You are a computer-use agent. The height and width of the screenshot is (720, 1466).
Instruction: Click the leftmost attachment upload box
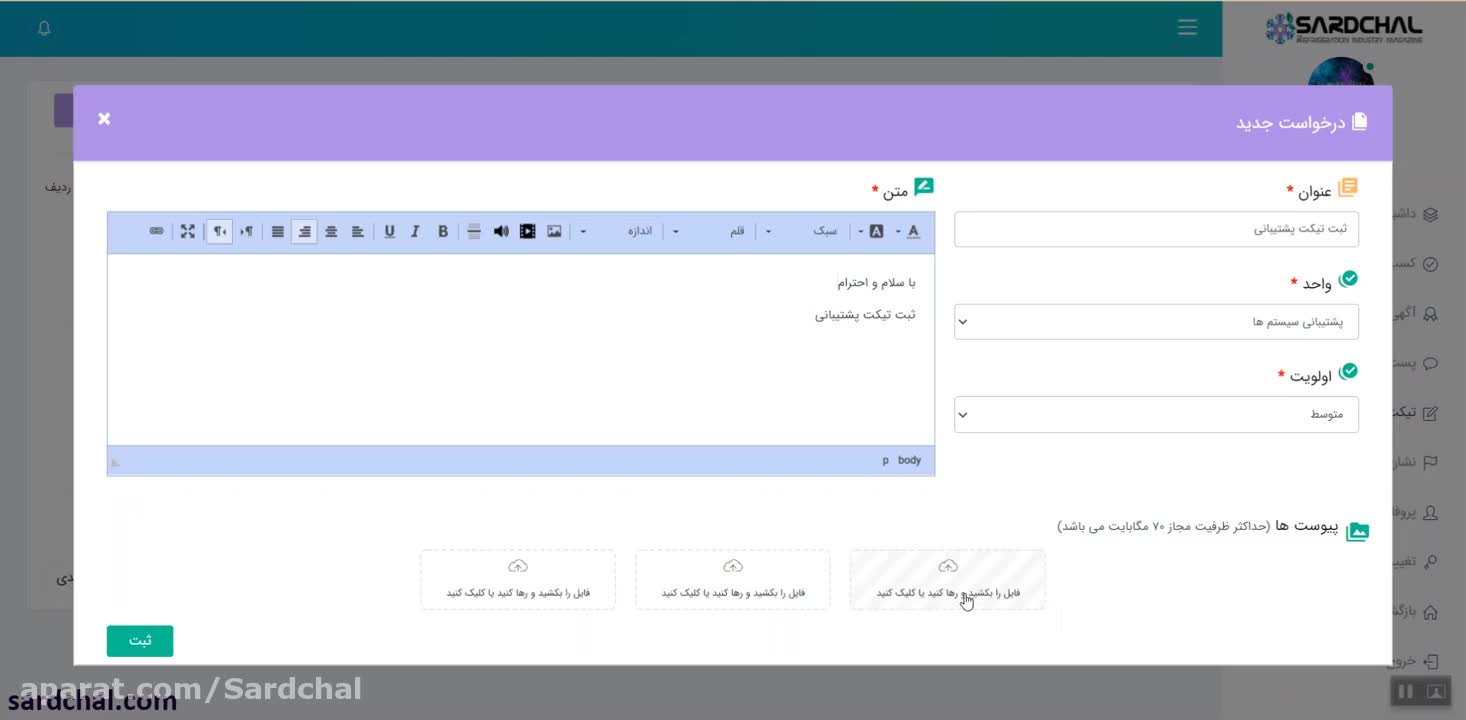coord(518,579)
